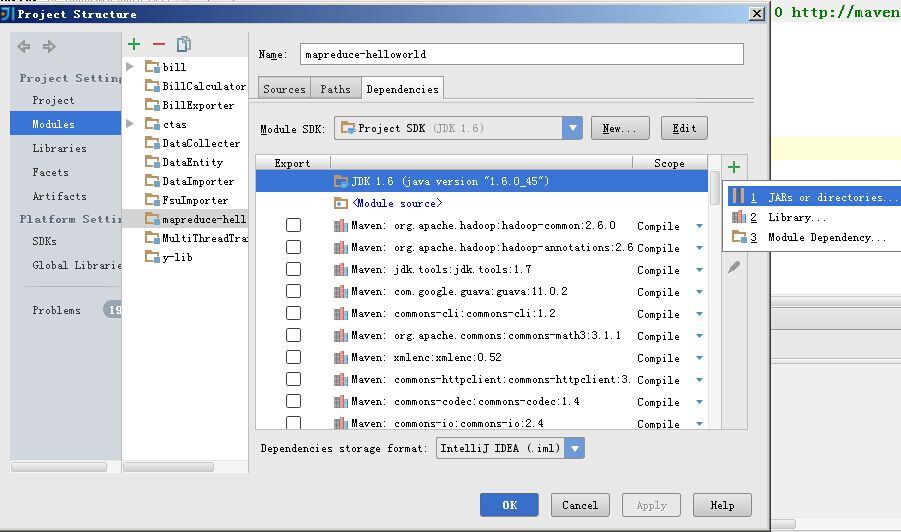Image resolution: width=901 pixels, height=532 pixels.
Task: Toggle export for jdk.tools:1.7
Action: point(293,269)
